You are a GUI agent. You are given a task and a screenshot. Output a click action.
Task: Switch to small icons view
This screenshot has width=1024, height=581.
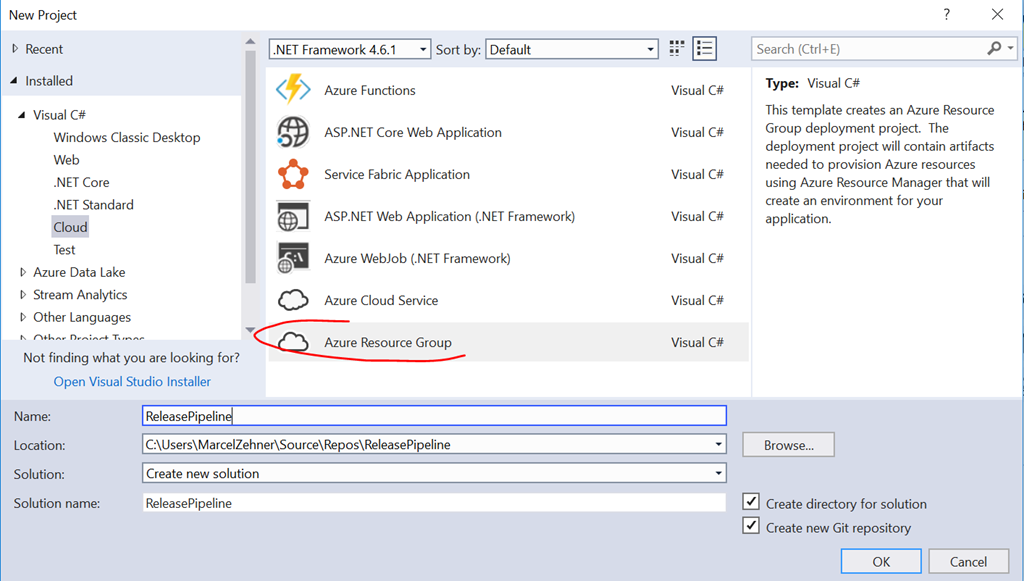click(677, 49)
